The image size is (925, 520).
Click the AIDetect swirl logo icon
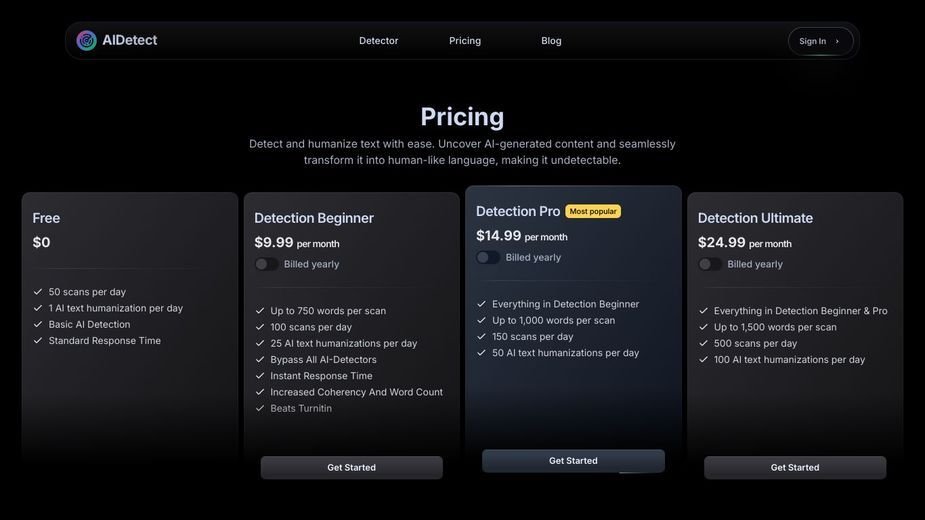pos(86,40)
